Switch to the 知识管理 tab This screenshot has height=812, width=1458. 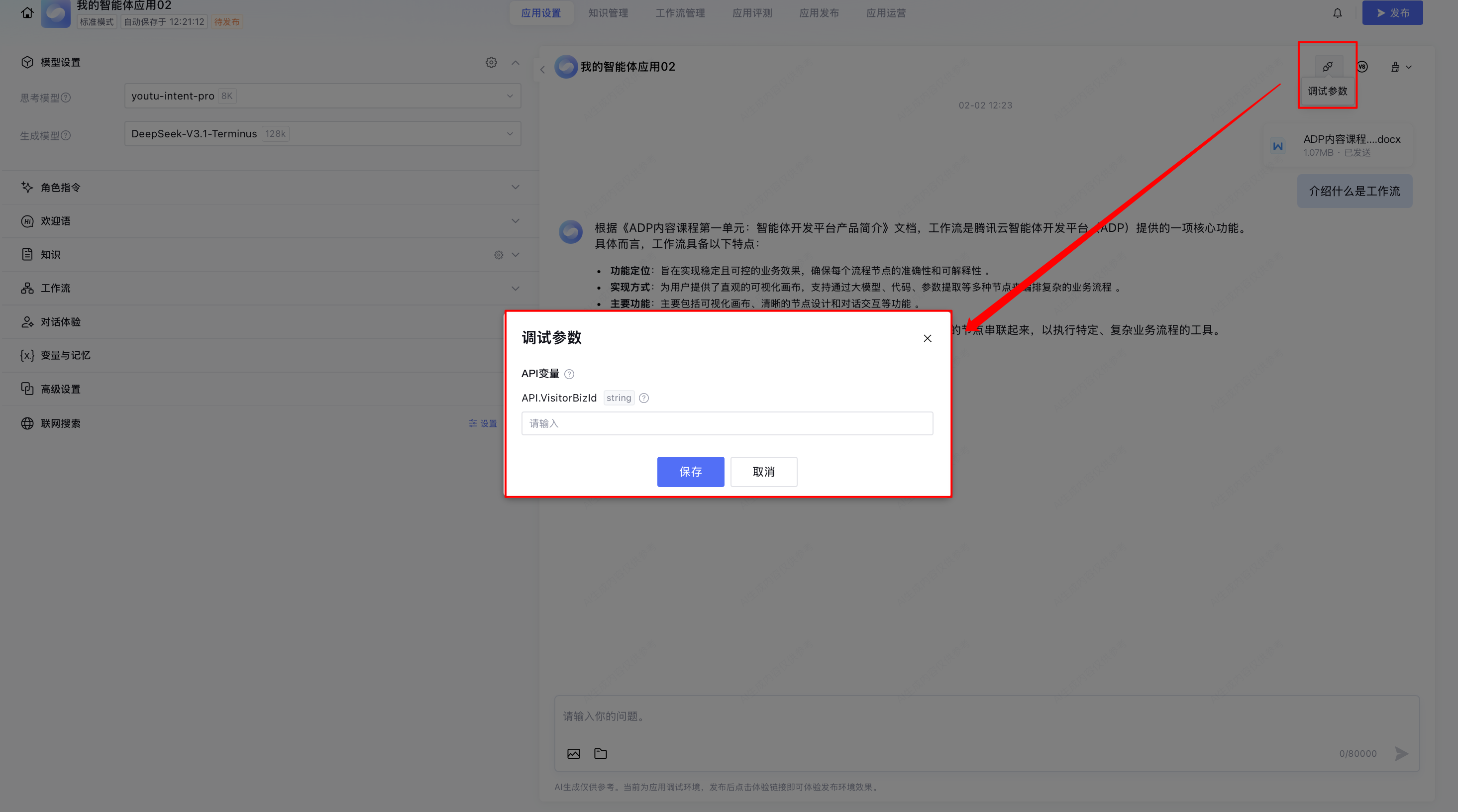point(608,13)
